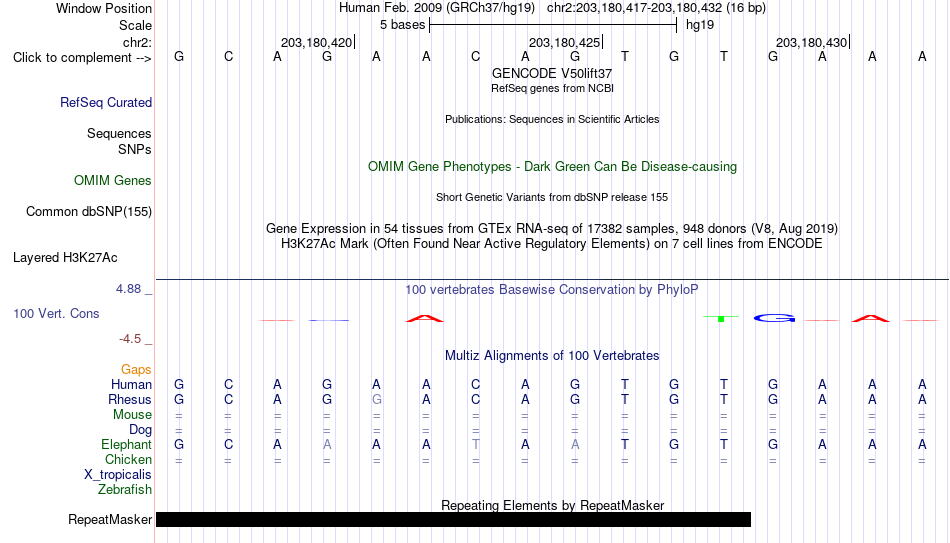Open the OMIM Genes track label
Screen dimensions: 950x543
click(x=112, y=181)
